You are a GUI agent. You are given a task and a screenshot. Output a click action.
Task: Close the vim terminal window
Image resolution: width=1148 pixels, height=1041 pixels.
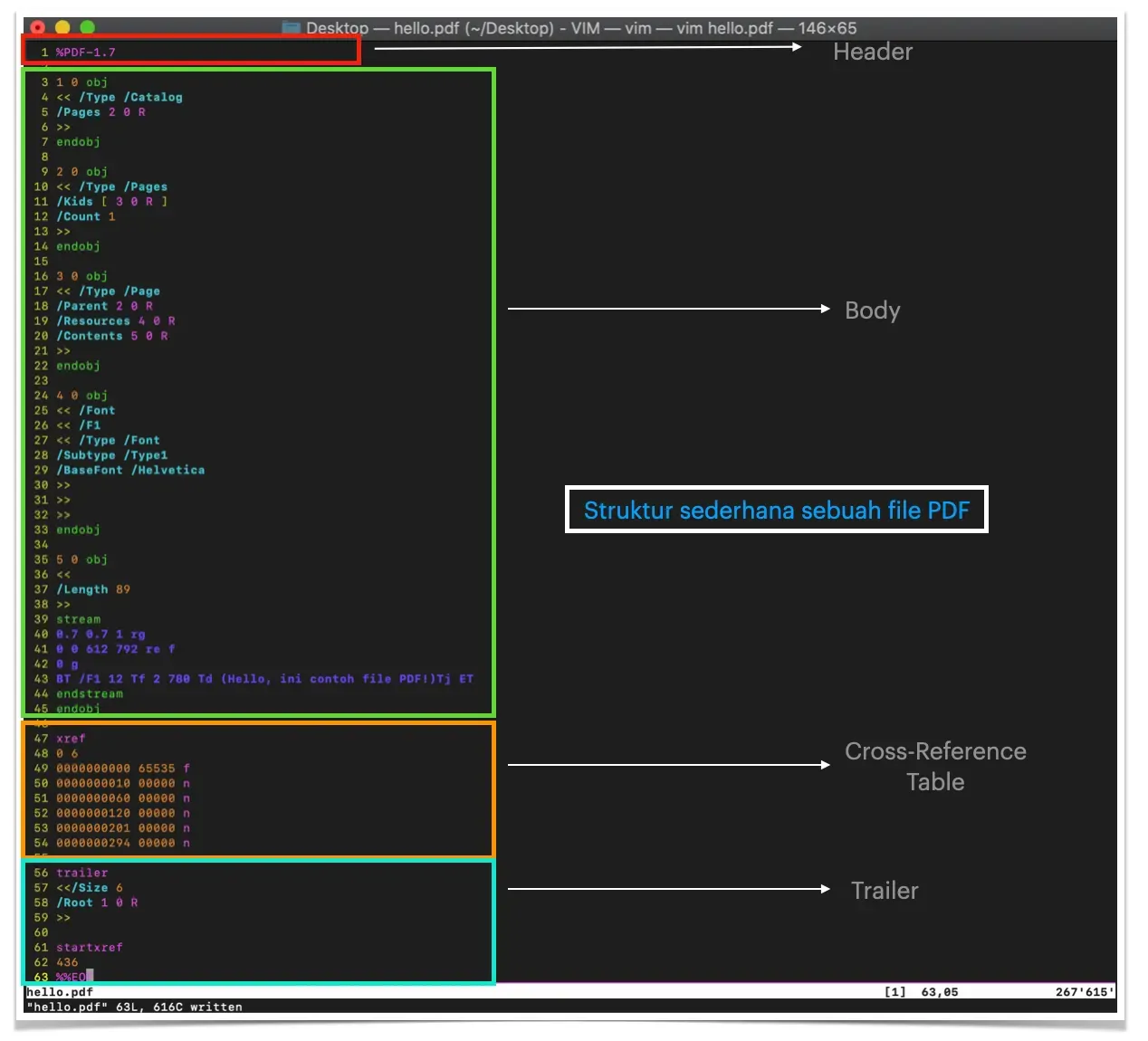click(x=38, y=28)
